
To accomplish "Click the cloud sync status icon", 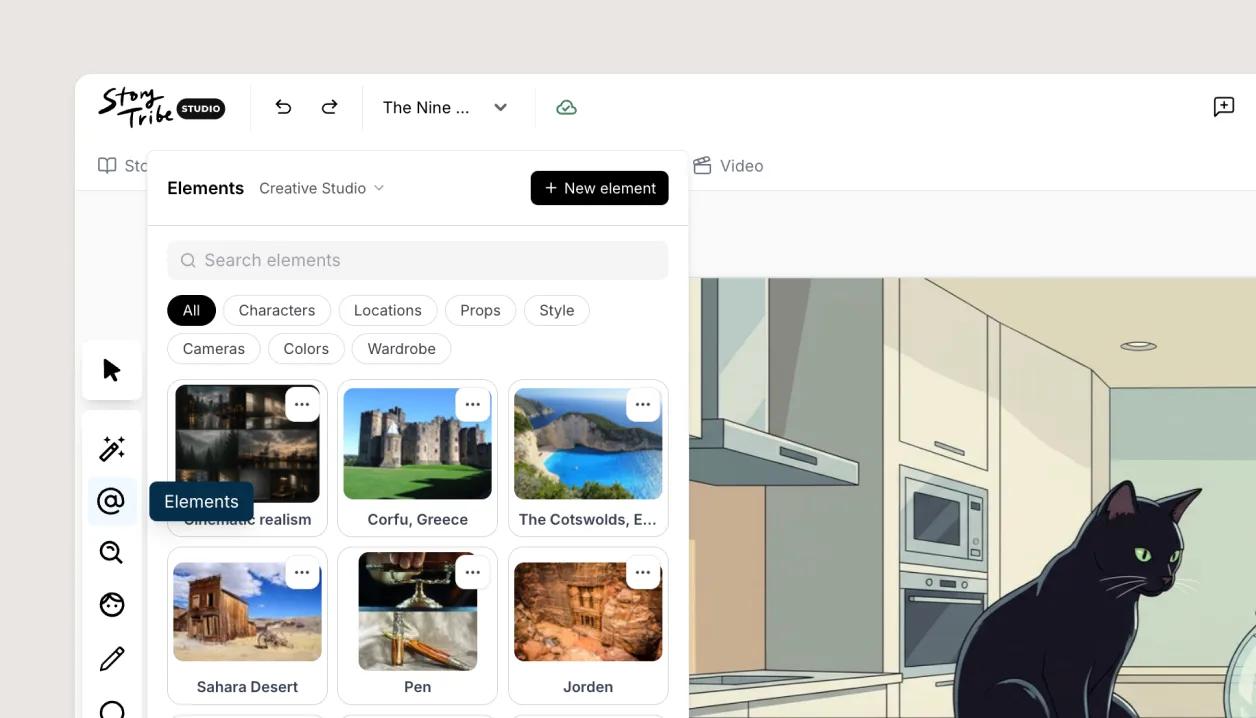I will pyautogui.click(x=566, y=107).
